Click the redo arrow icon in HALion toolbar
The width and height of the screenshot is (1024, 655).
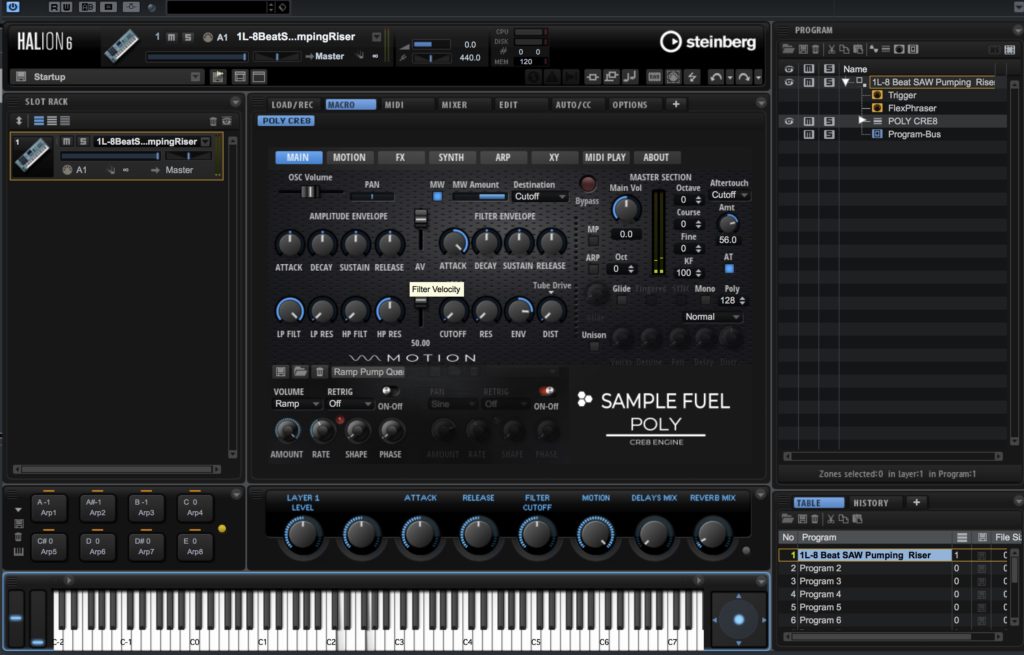pos(744,77)
